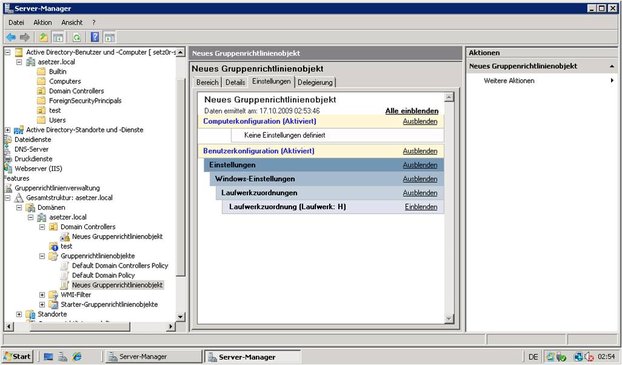Collapse Active Directory-Benutzer und -Computer node
This screenshot has height=365, width=622.
pyautogui.click(x=8, y=52)
